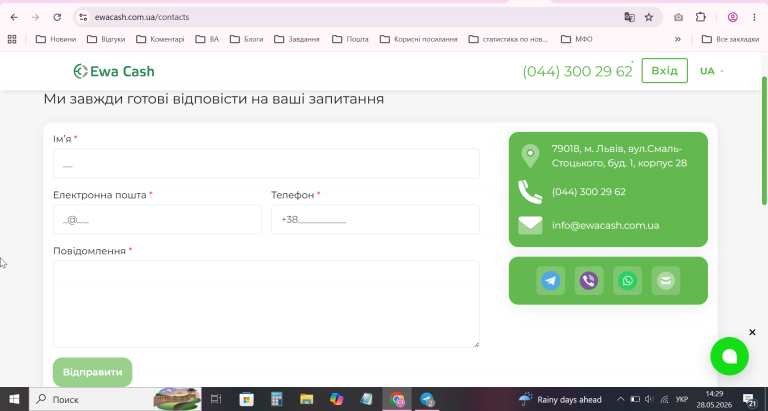The image size is (768, 411).
Task: Expand the UA language selector
Action: tap(712, 71)
